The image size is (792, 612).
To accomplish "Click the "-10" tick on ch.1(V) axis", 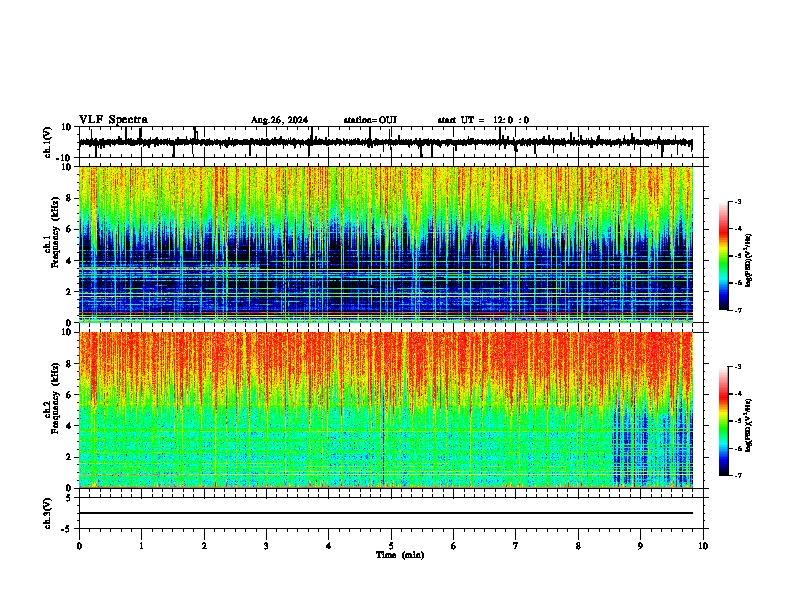I will tap(64, 158).
